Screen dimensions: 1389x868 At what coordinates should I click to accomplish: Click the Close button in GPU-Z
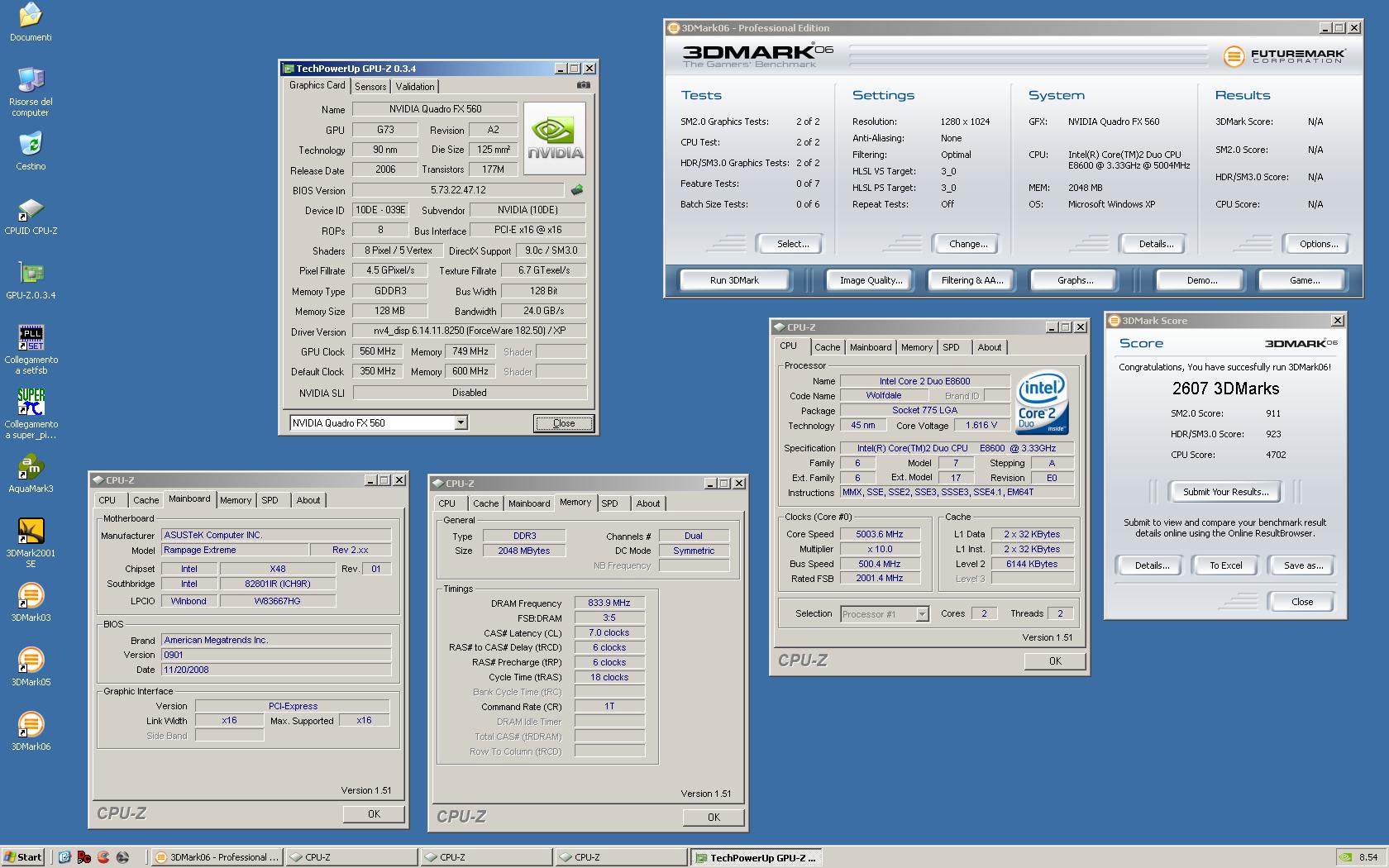tap(564, 423)
